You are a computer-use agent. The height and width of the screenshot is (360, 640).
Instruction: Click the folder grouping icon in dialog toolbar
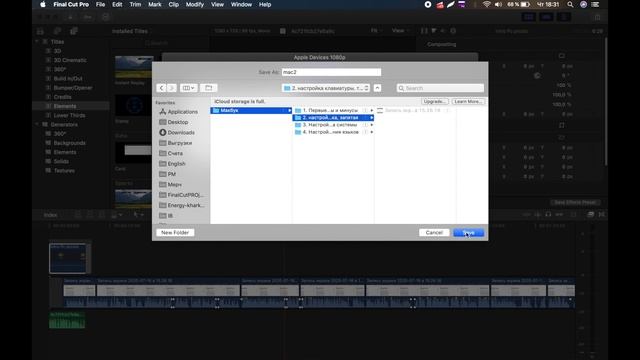209,88
